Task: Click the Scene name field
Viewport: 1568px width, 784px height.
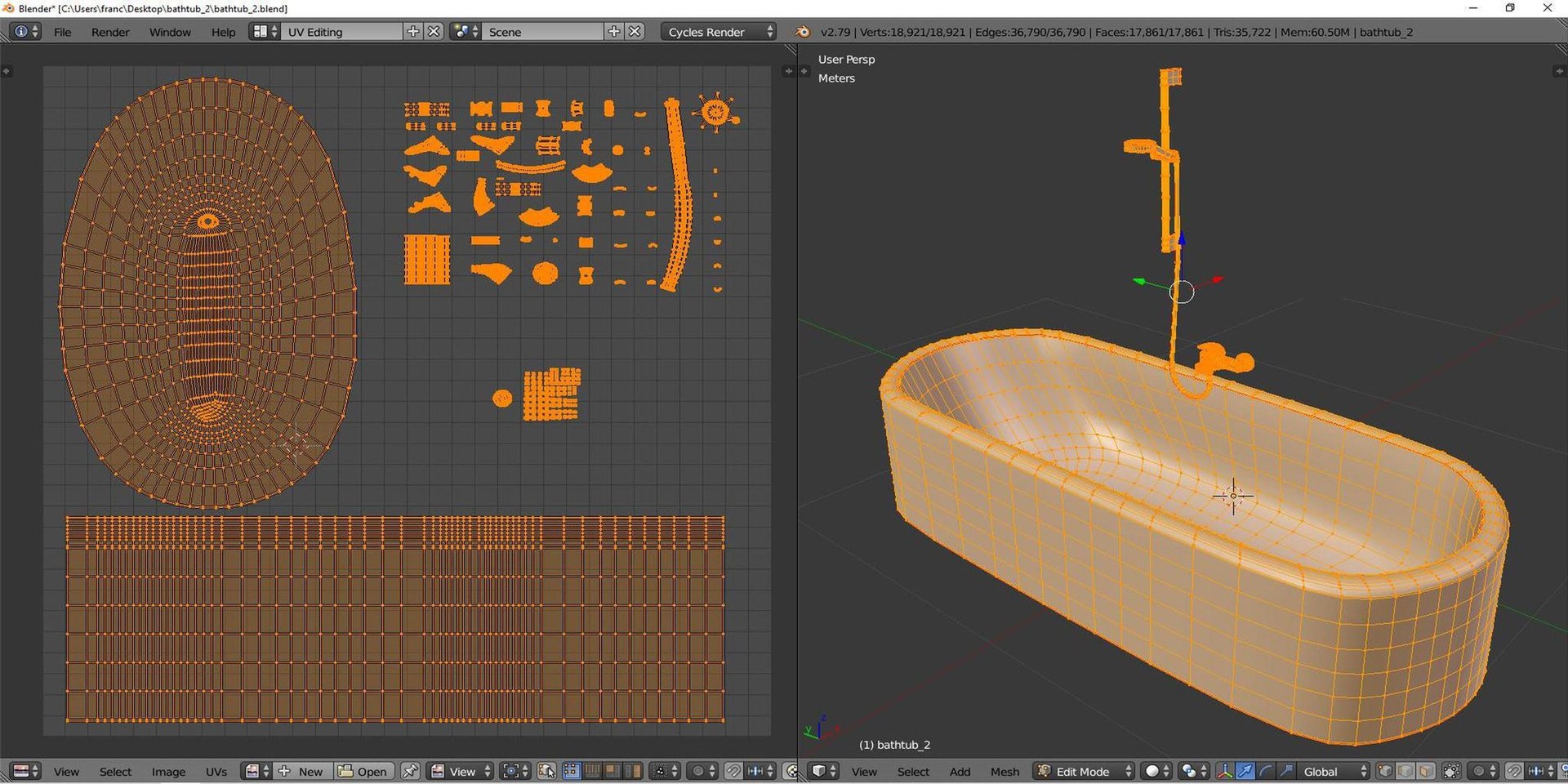Action: (x=542, y=32)
